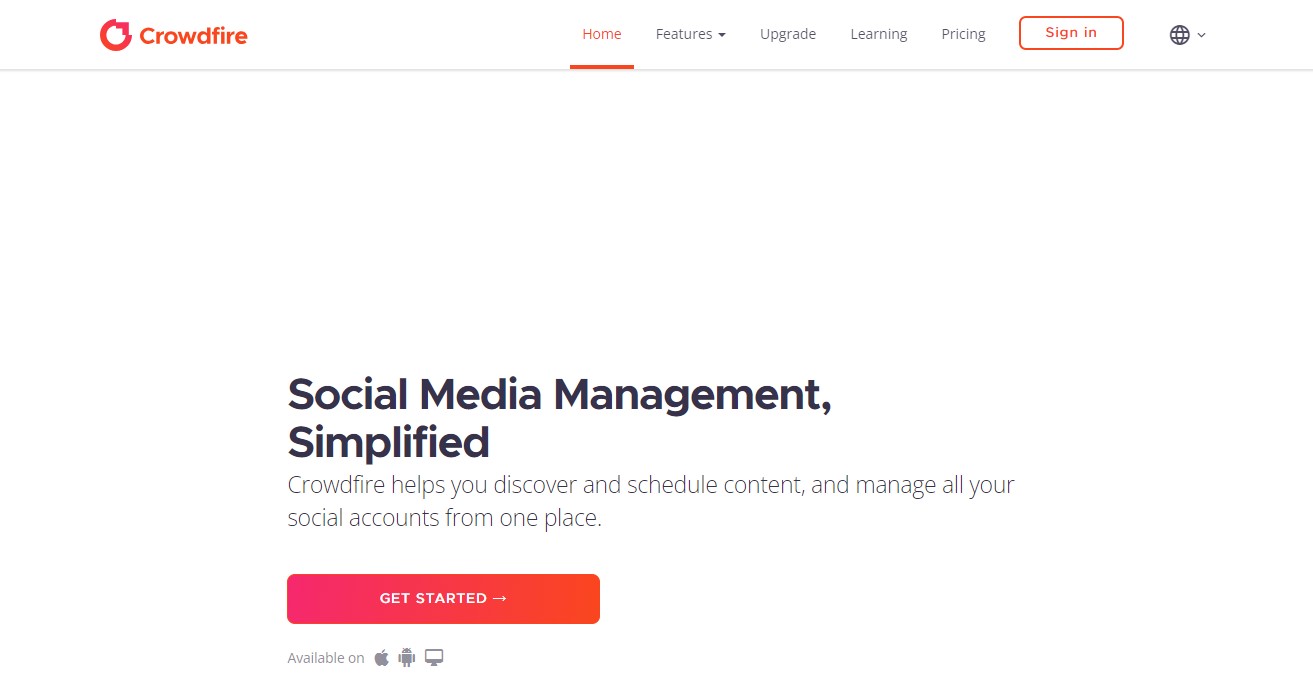
Task: Click the Crowdfire description paragraph
Action: pos(651,502)
